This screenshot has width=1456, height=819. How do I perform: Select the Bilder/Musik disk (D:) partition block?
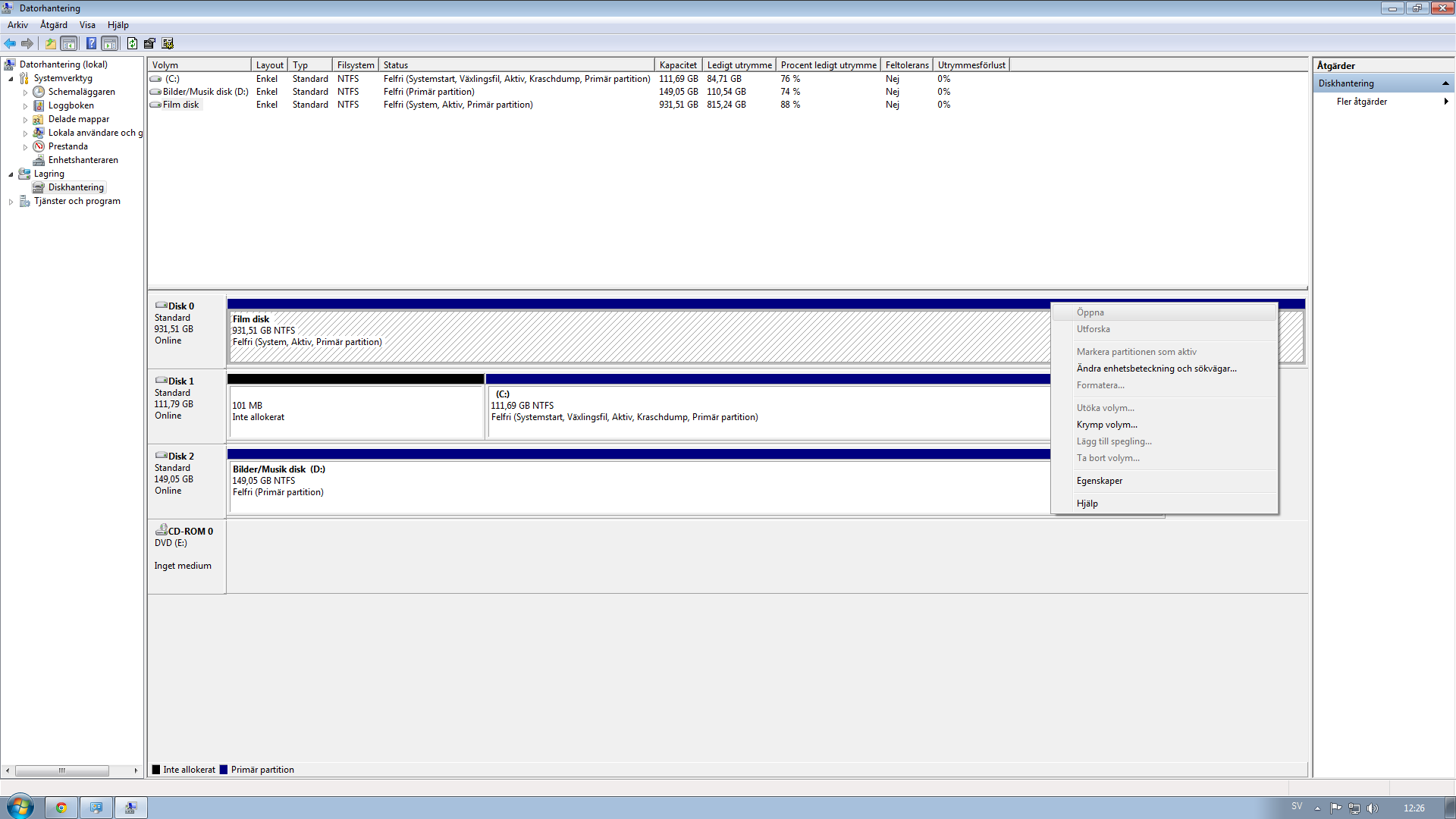click(x=639, y=486)
